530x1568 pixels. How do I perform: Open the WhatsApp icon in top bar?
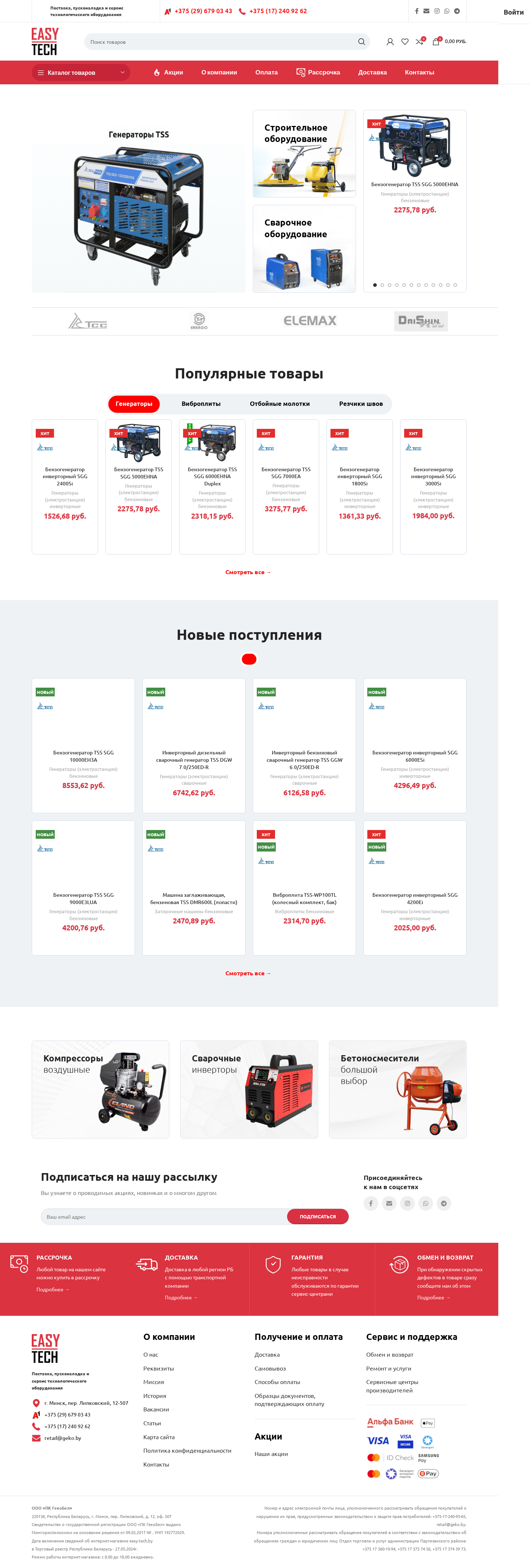click(x=446, y=11)
